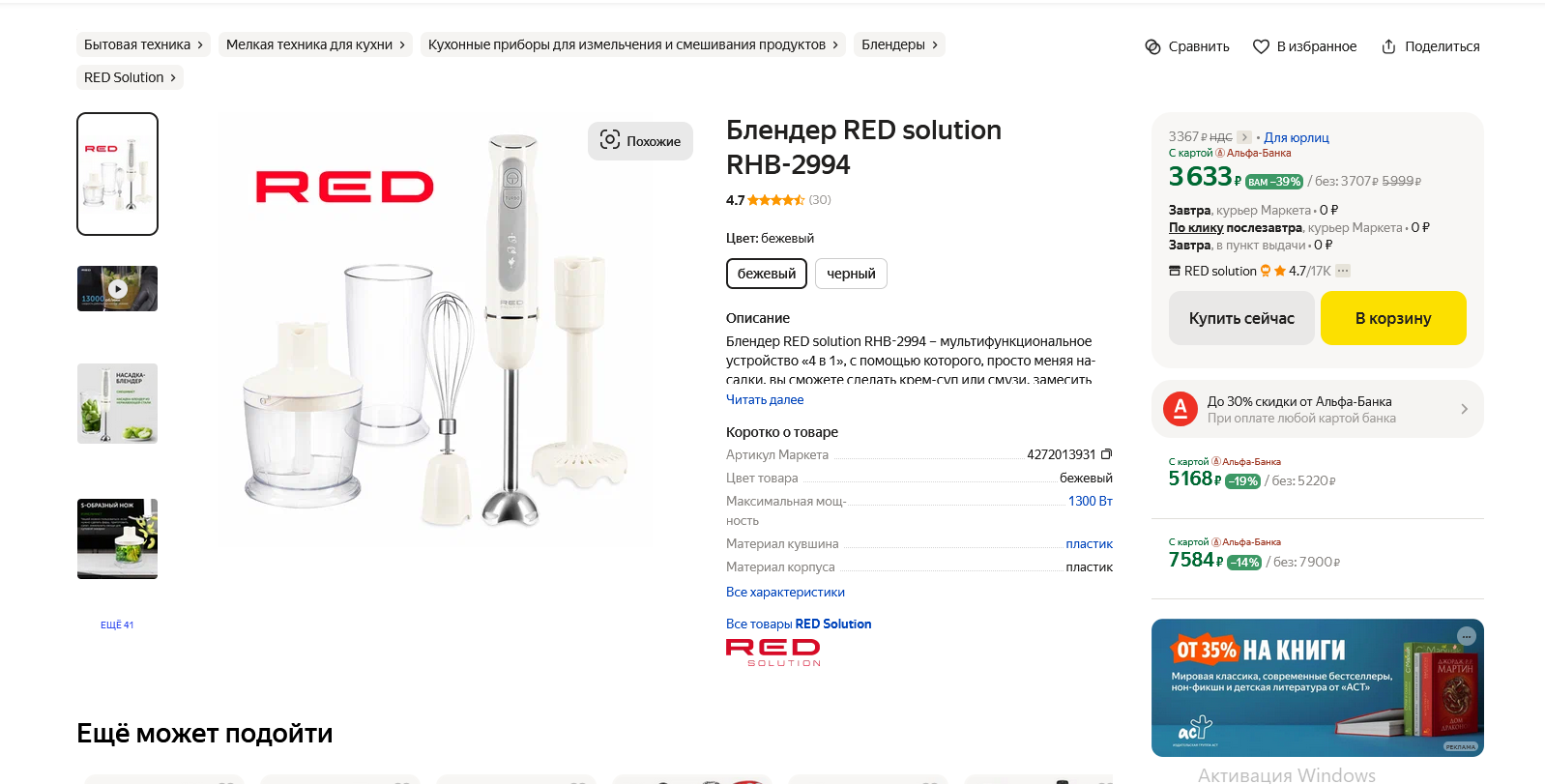Play the product video thumbnail
This screenshot has height=784, width=1545.
pos(117,288)
